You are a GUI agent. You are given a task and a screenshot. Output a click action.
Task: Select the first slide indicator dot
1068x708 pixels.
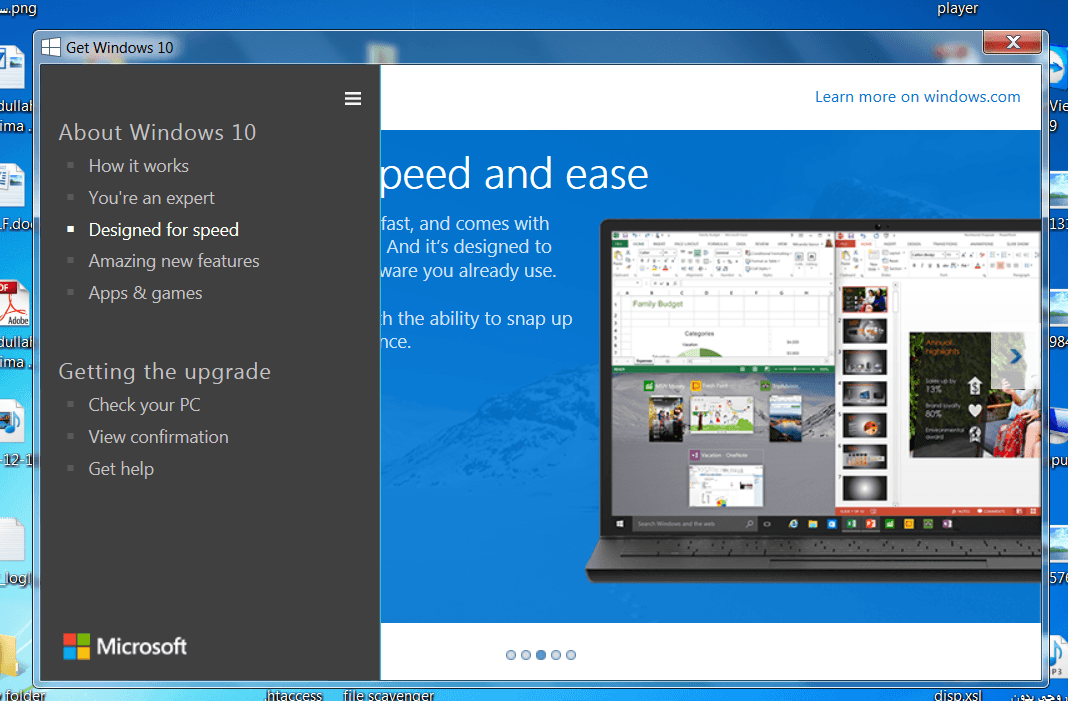pos(511,655)
